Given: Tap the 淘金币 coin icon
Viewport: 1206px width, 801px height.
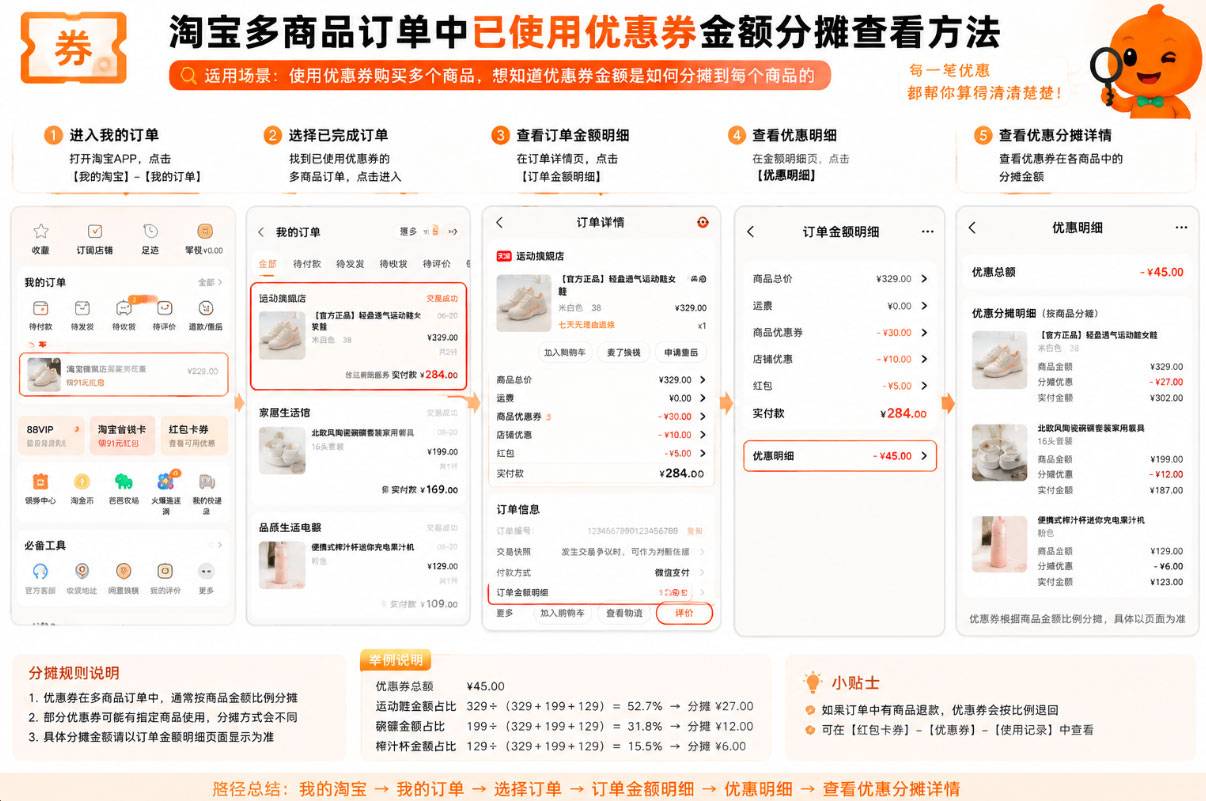Looking at the screenshot, I should coord(82,481).
